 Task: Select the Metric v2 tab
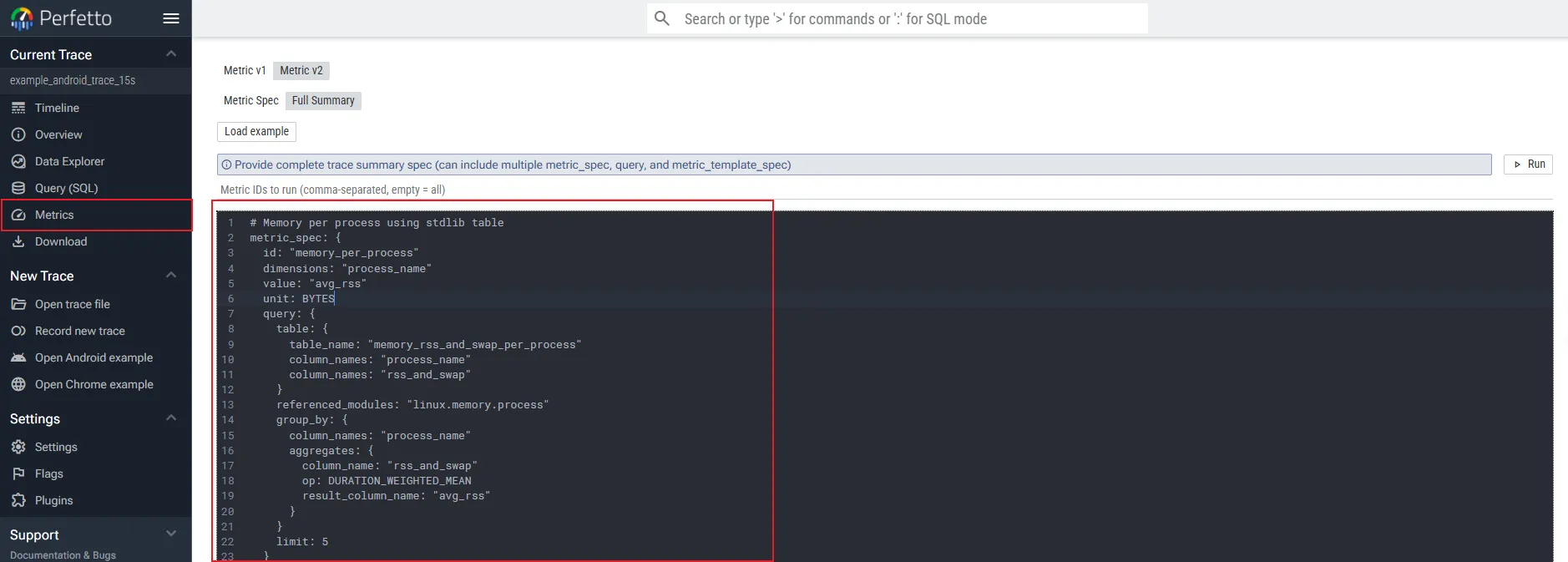click(x=301, y=70)
